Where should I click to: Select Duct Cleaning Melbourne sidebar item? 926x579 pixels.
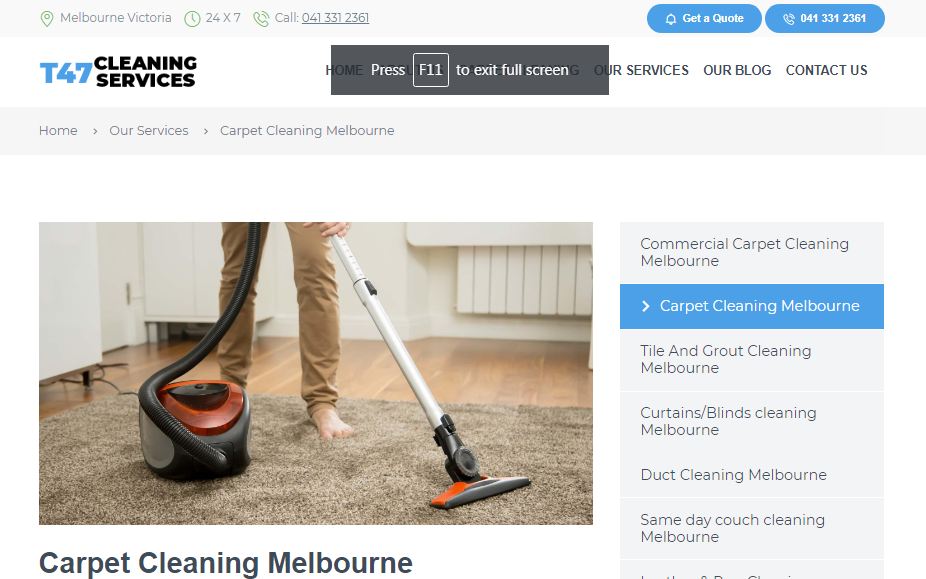point(752,475)
